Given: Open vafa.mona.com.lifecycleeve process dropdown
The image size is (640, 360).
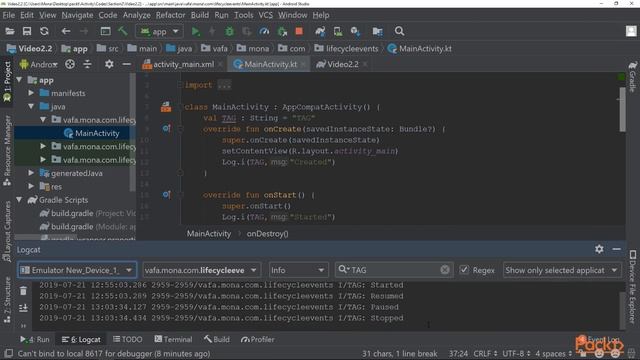Looking at the screenshot, I should (x=201, y=270).
